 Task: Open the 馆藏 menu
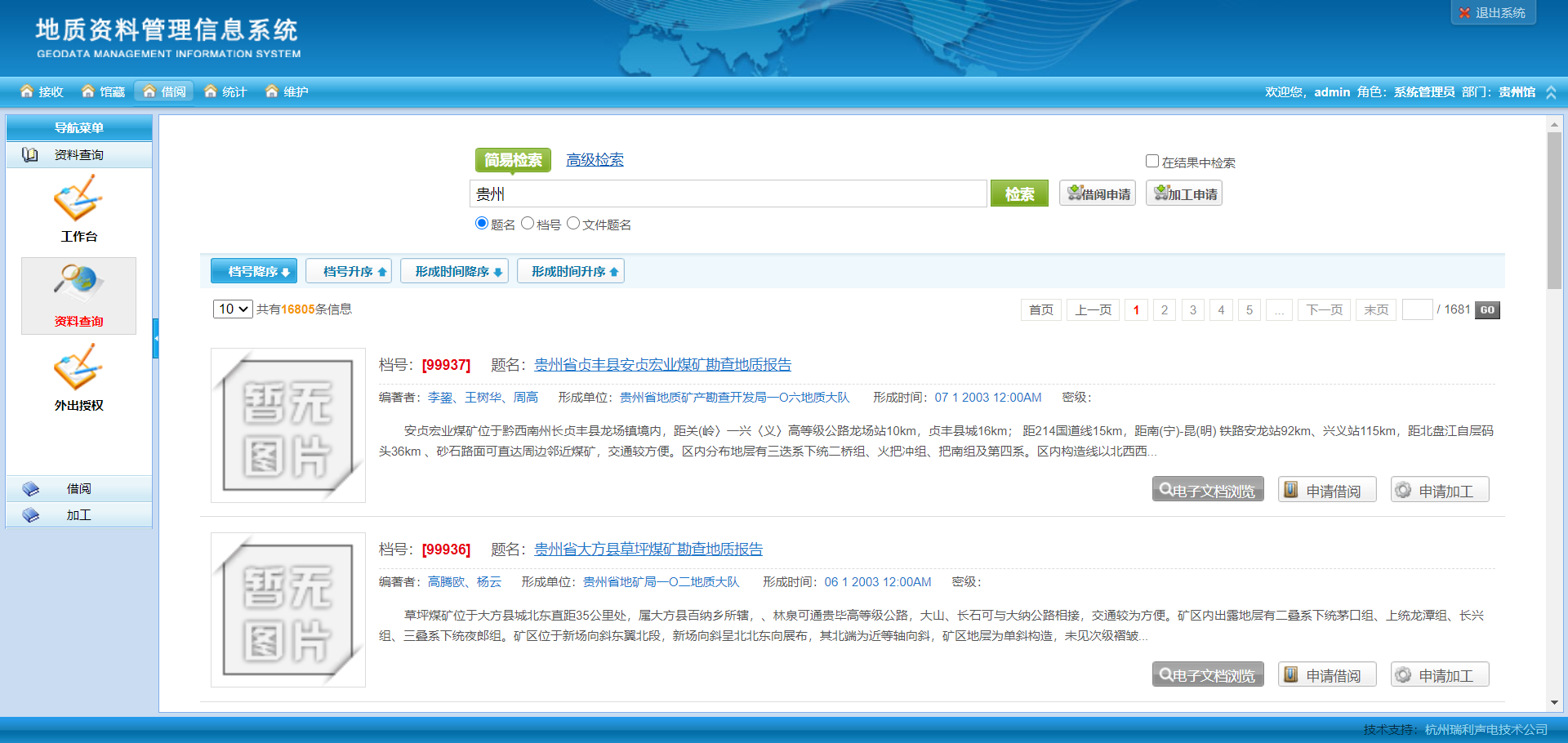pyautogui.click(x=103, y=91)
